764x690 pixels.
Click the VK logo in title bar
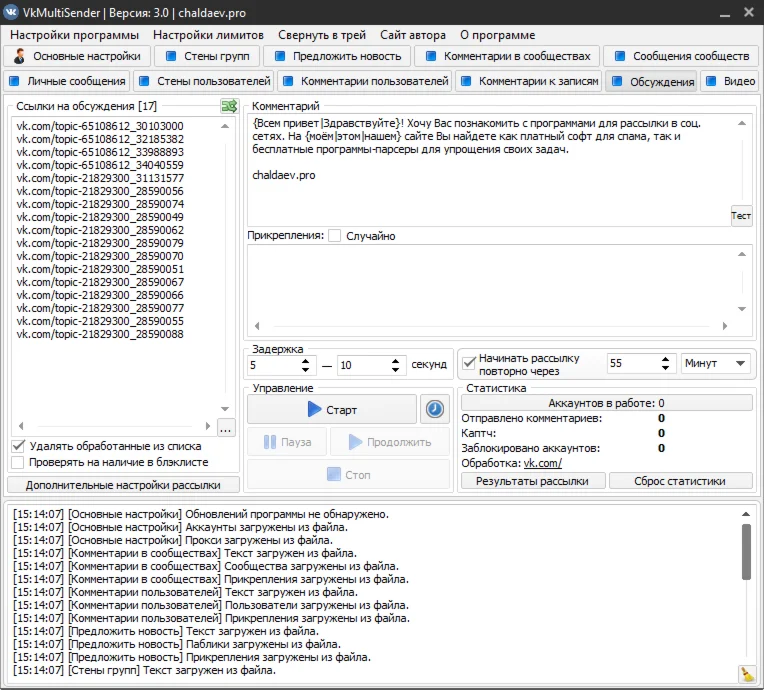[x=12, y=12]
